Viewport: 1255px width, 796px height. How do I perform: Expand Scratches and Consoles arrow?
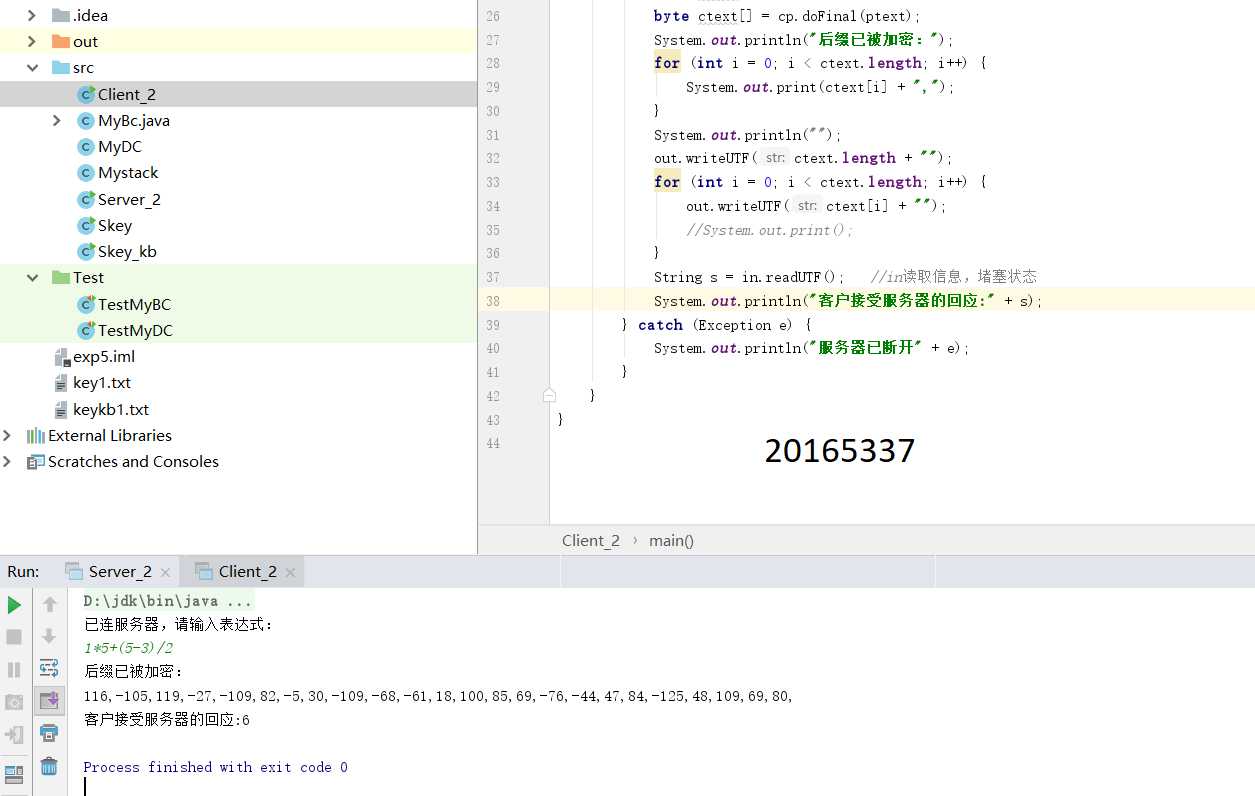8,461
